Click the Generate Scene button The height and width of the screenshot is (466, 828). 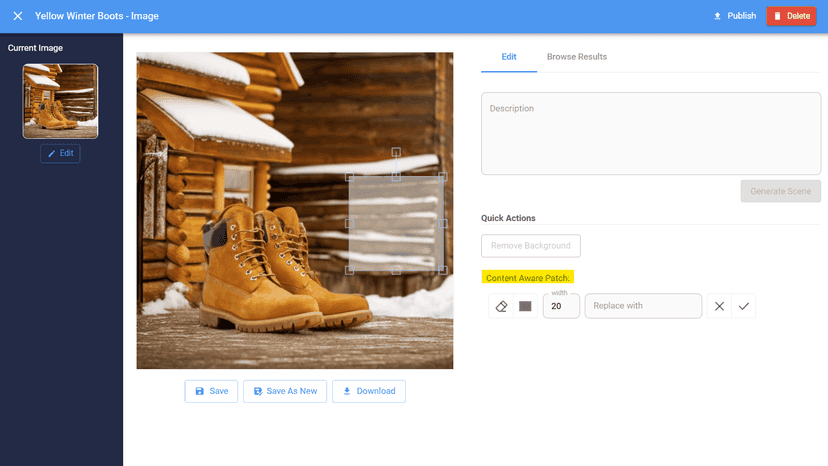coord(780,191)
